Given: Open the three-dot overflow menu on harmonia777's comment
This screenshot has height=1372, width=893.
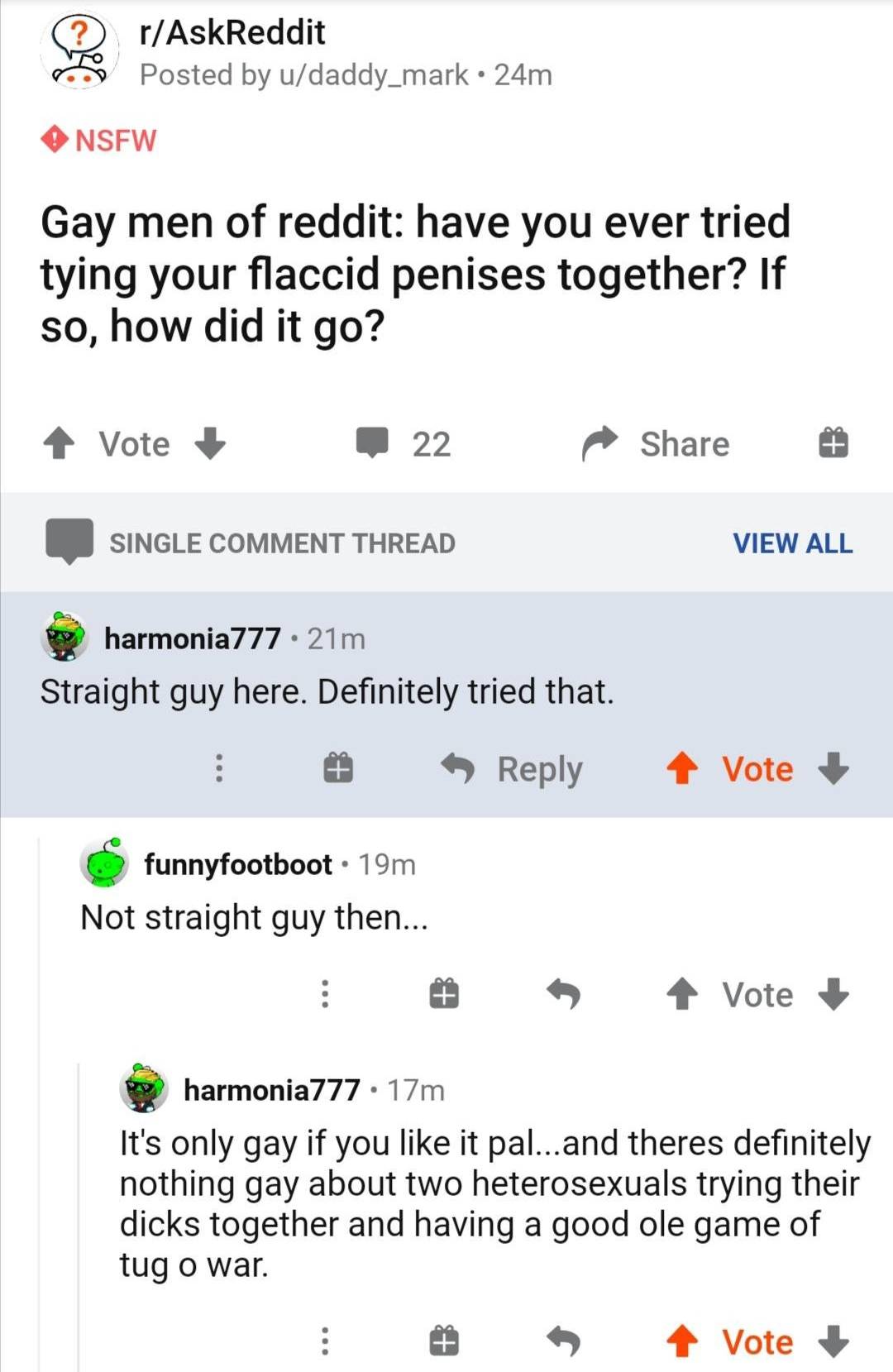Looking at the screenshot, I should (219, 768).
